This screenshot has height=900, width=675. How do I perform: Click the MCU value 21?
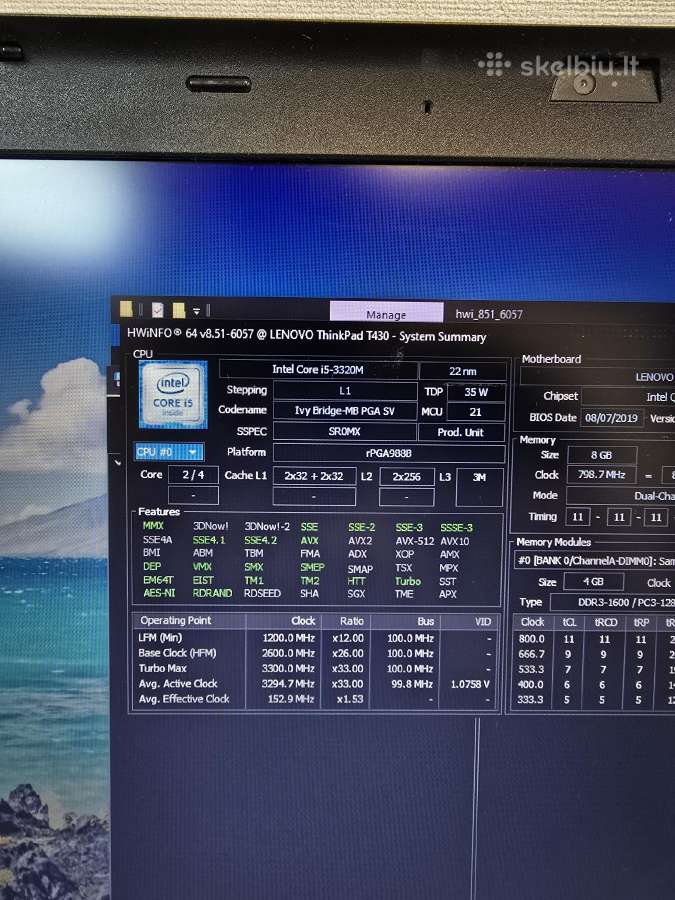pyautogui.click(x=476, y=412)
